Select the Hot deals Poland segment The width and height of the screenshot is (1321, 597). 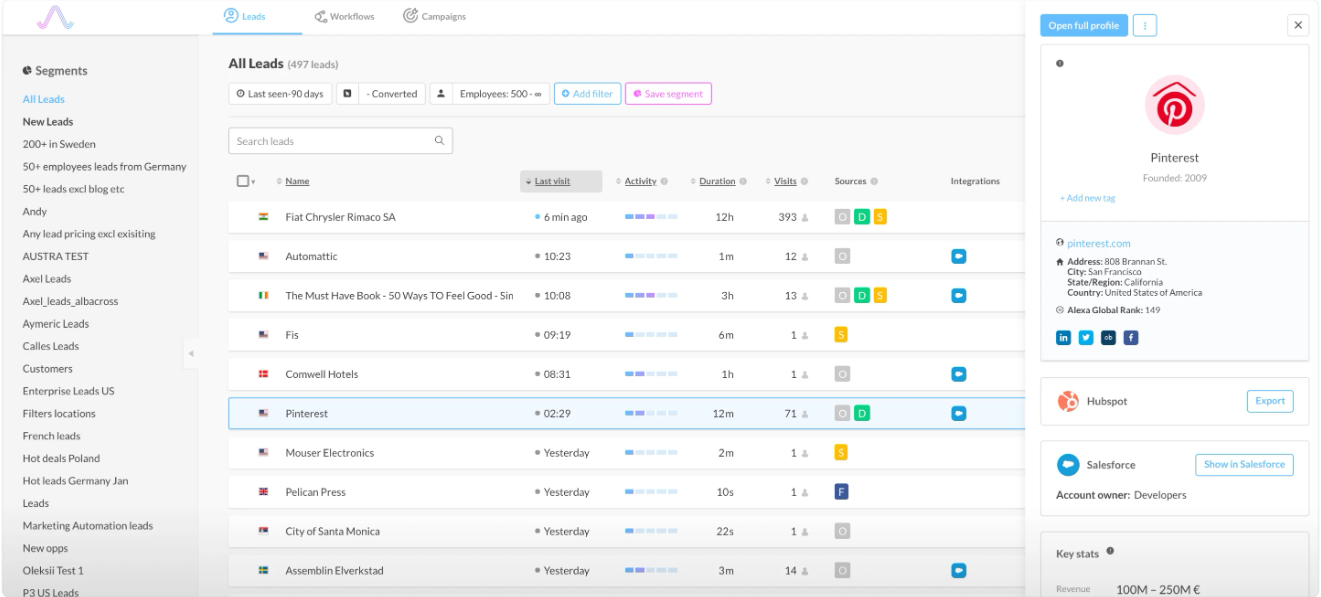point(61,458)
